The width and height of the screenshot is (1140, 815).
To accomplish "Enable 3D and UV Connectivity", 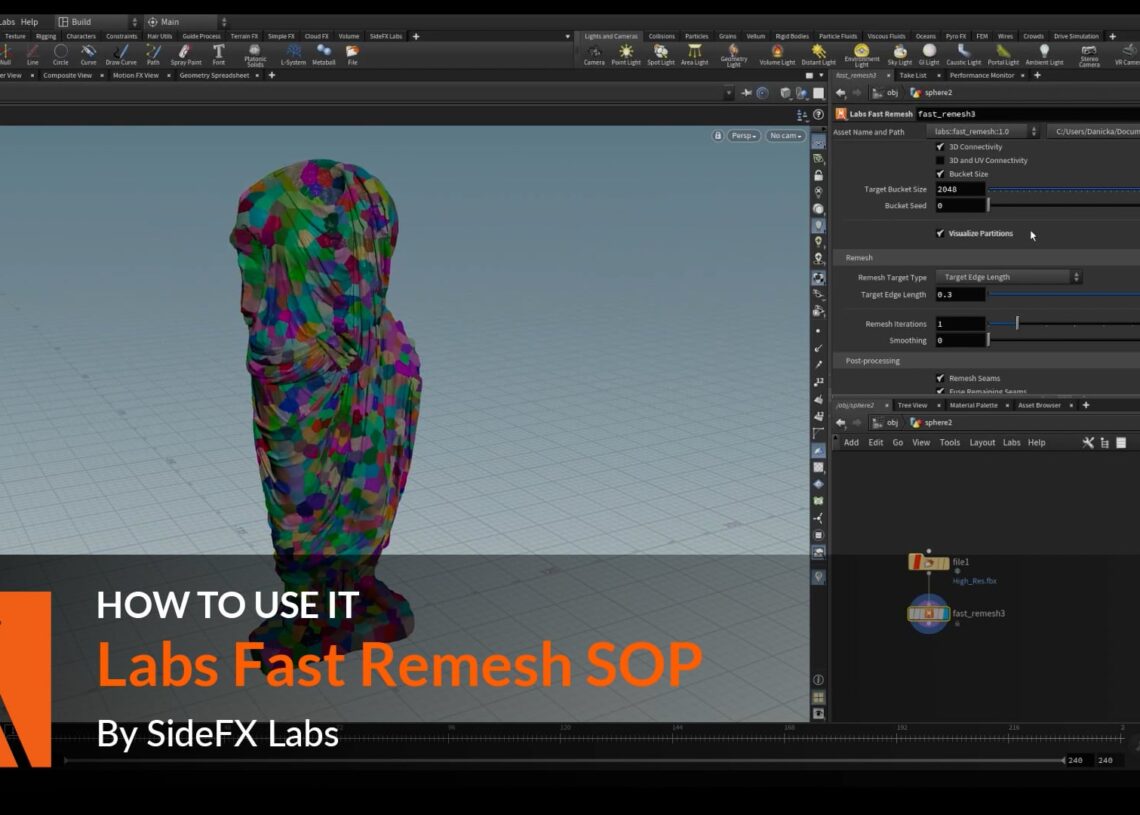I will [x=938, y=160].
